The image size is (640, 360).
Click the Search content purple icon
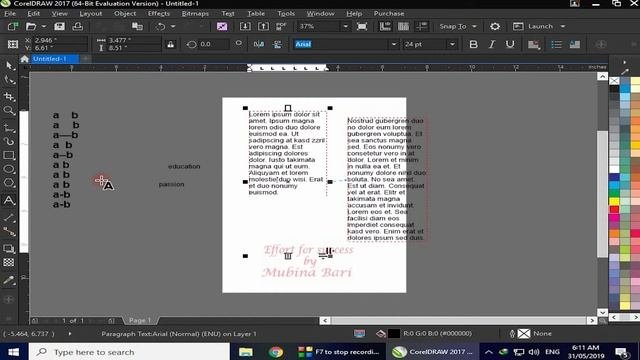tap(222, 27)
